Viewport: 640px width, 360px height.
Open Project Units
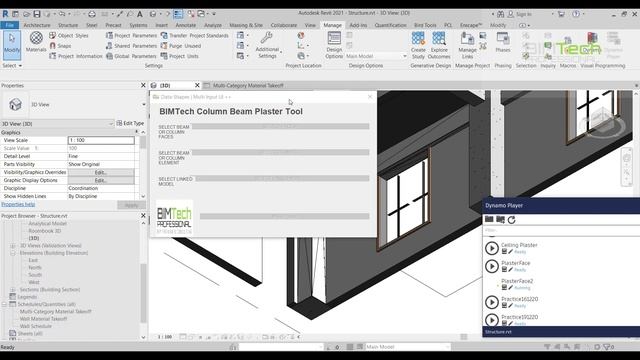(180, 56)
